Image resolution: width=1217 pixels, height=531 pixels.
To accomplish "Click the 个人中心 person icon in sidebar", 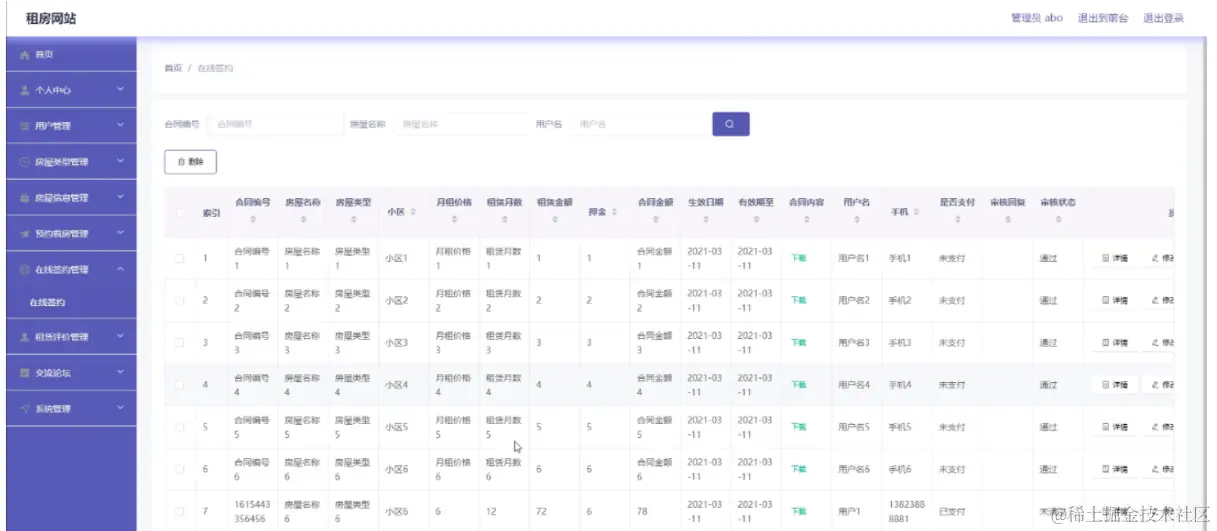I will click(25, 90).
